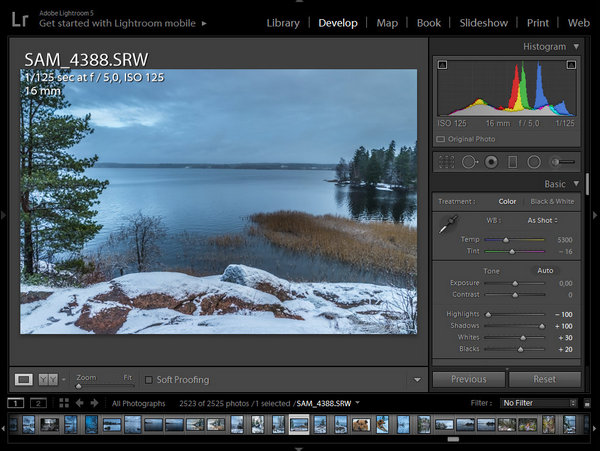Toggle highlight clipping indicator in histogram
Image resolution: width=600 pixels, height=451 pixels.
(x=570, y=65)
